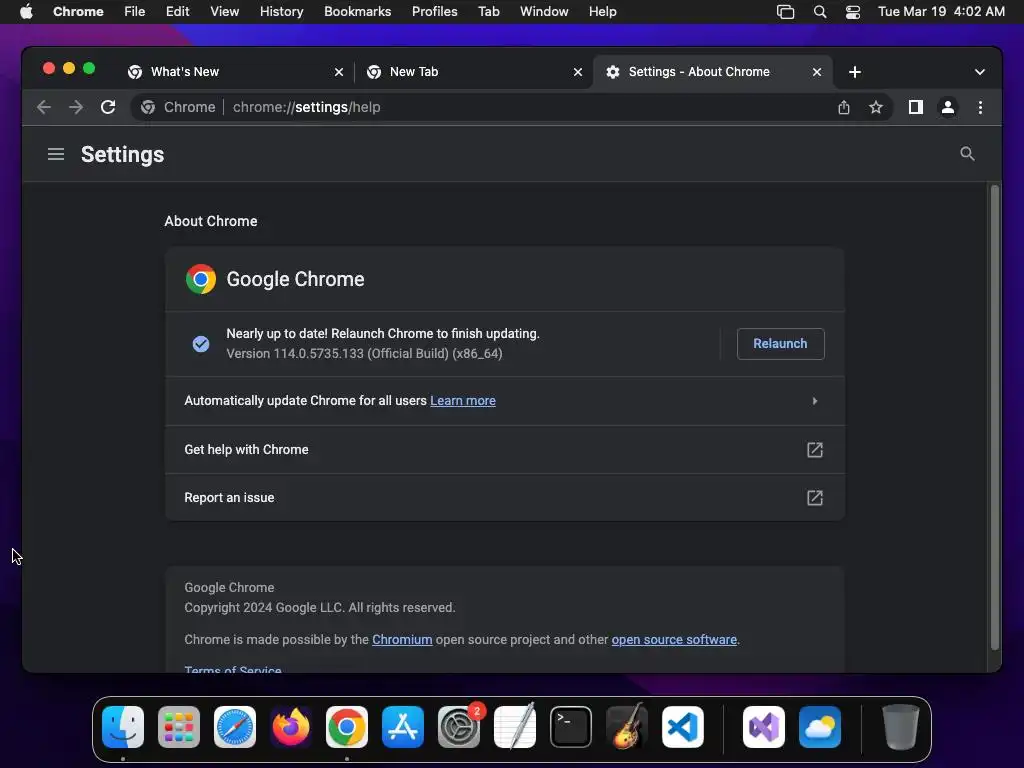Click the Relaunch button
Image resolution: width=1024 pixels, height=768 pixels.
tap(780, 344)
